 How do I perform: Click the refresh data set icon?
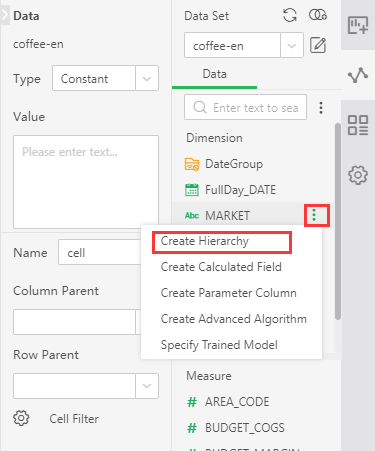click(x=290, y=15)
